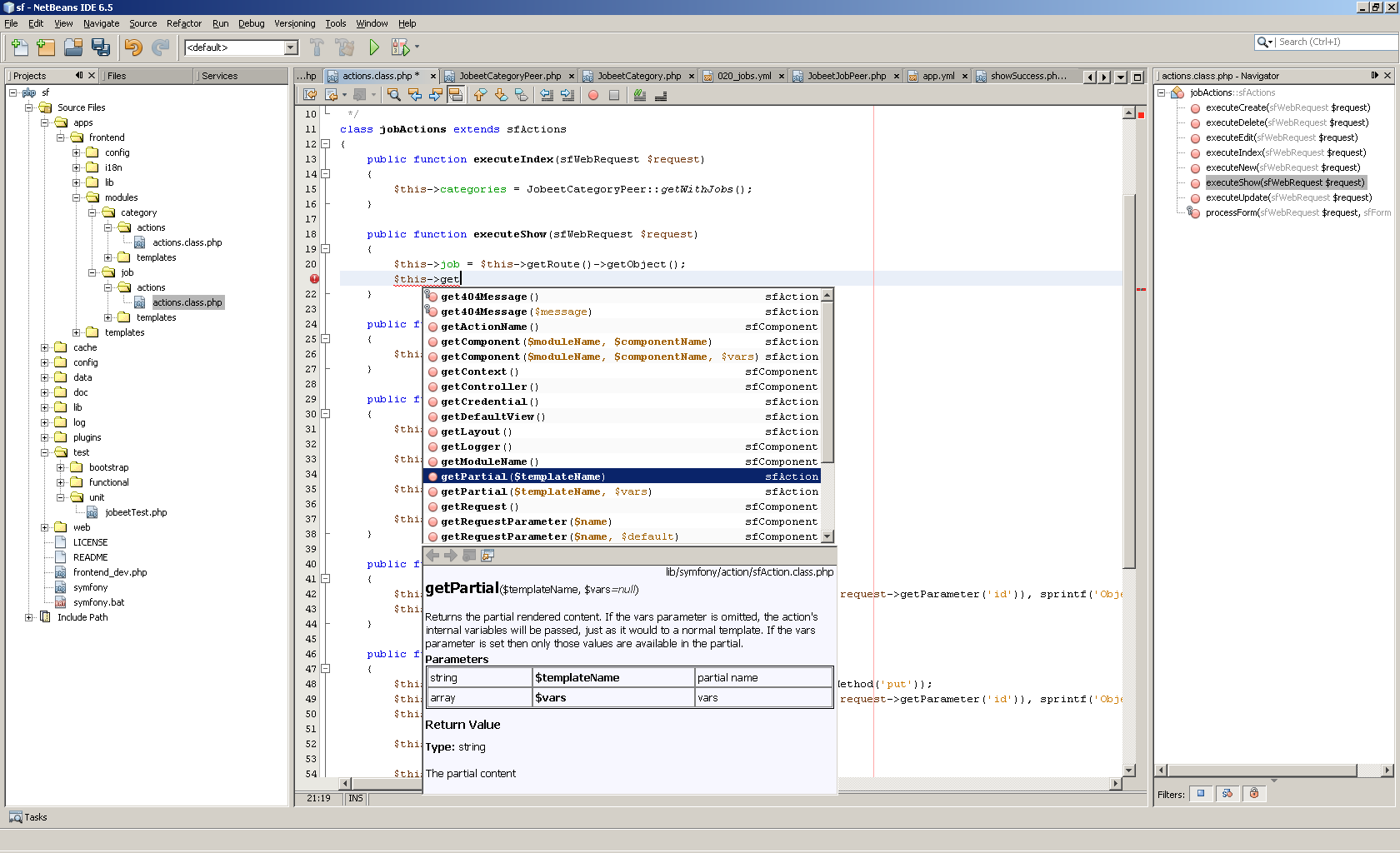Collapse the modules folder in the project tree
1400x853 pixels.
click(77, 197)
